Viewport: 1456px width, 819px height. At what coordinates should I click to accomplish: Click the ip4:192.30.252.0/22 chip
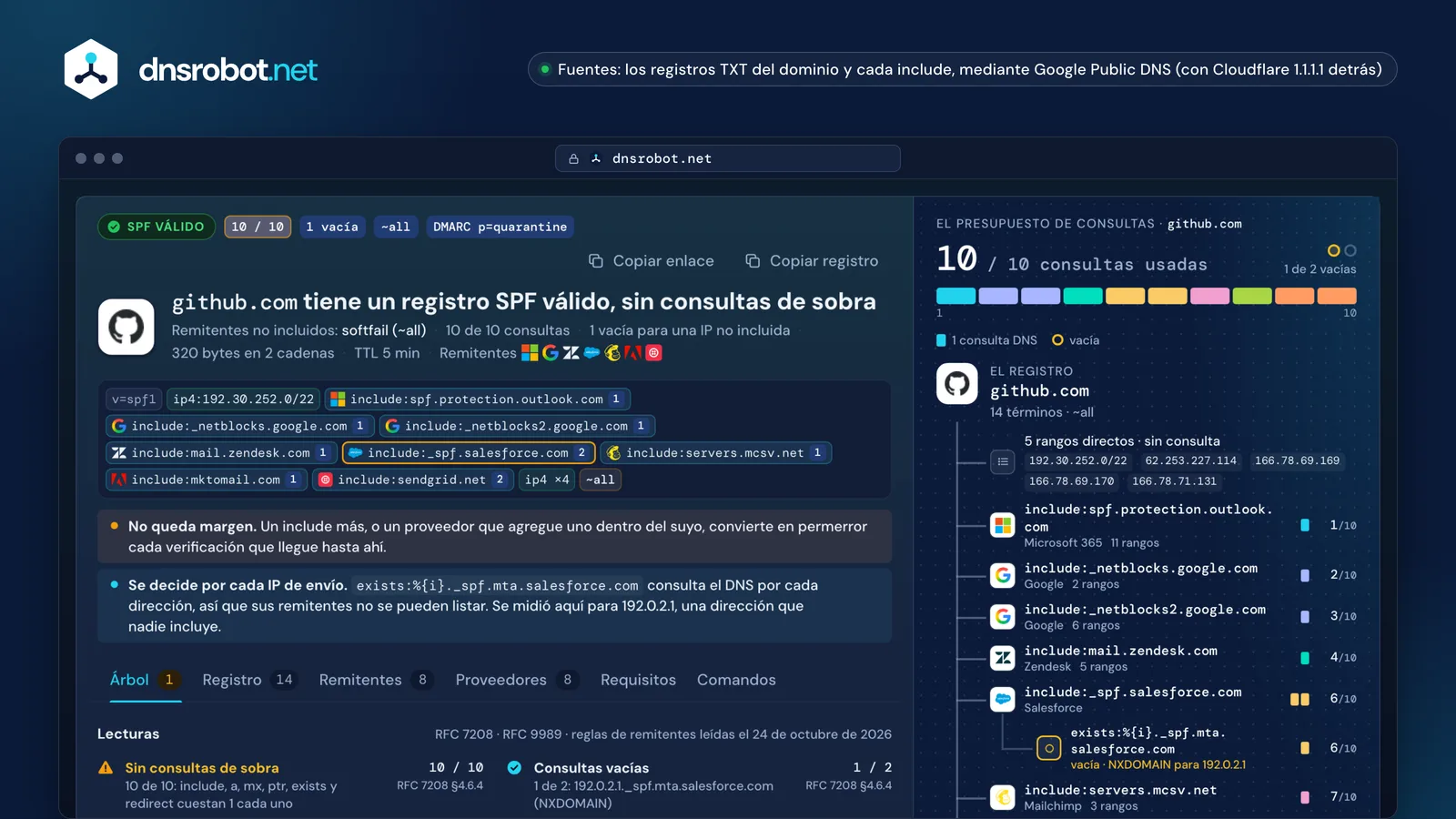(x=244, y=399)
